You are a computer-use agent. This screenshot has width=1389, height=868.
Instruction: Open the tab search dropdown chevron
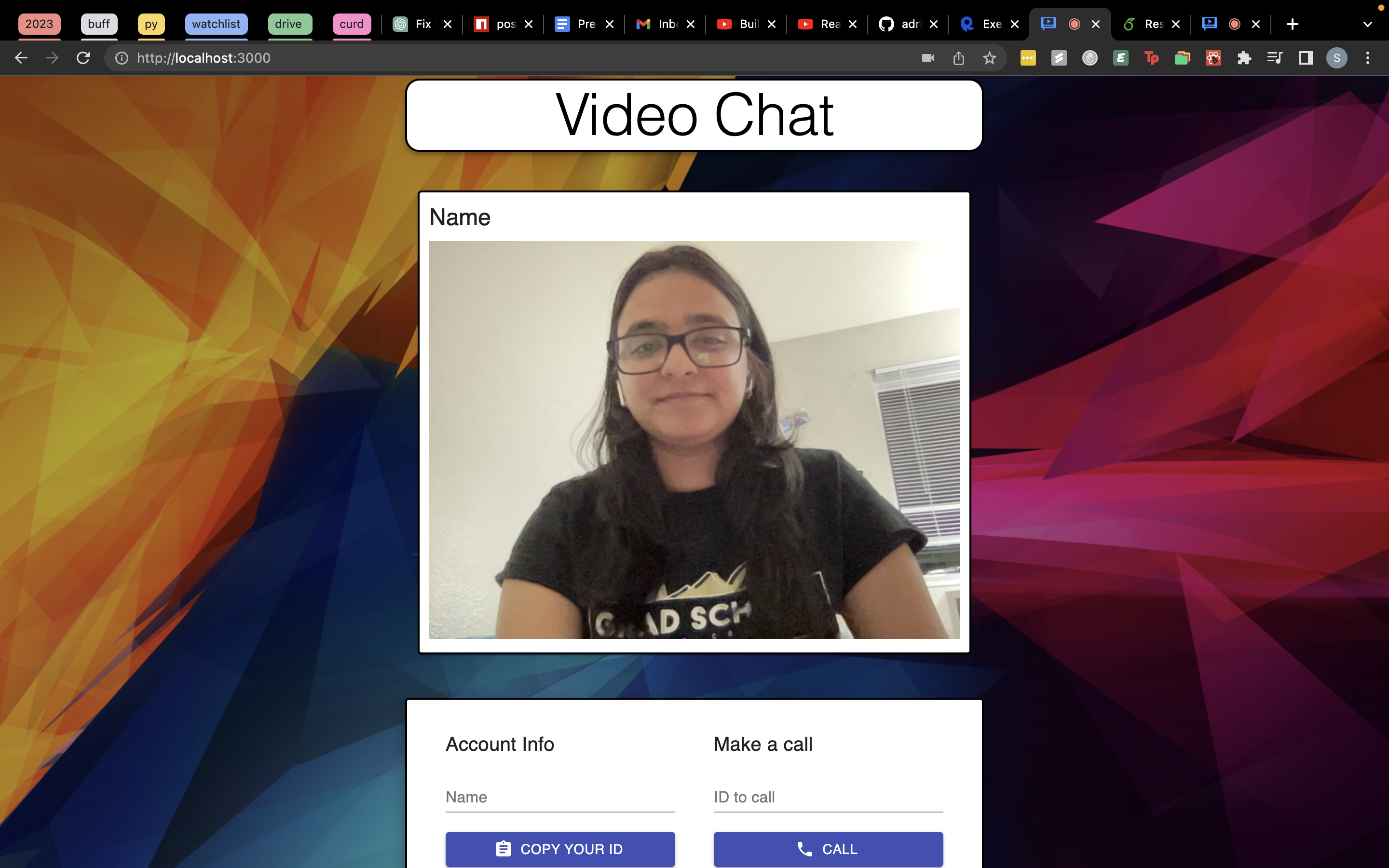click(x=1367, y=24)
